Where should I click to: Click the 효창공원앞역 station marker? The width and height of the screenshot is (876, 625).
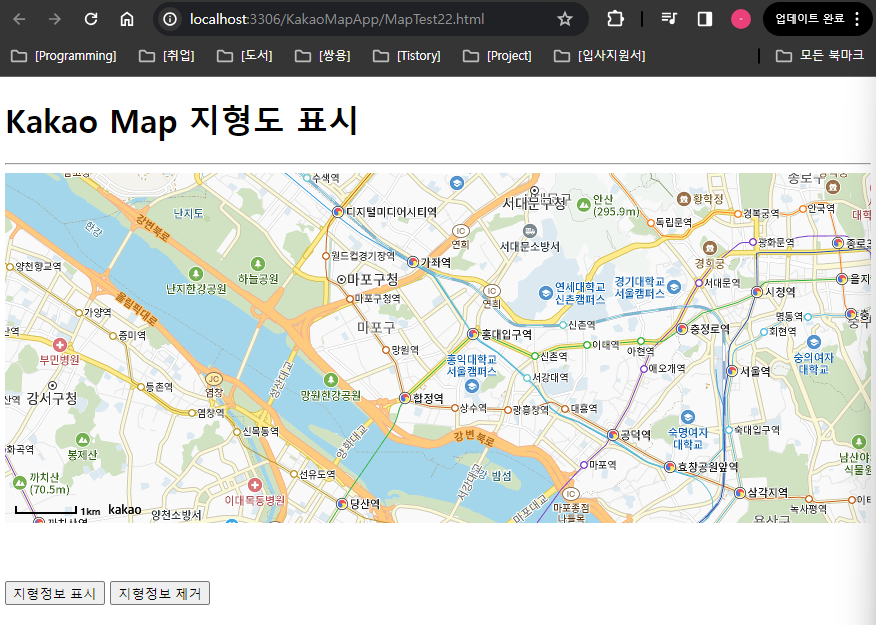[x=670, y=466]
